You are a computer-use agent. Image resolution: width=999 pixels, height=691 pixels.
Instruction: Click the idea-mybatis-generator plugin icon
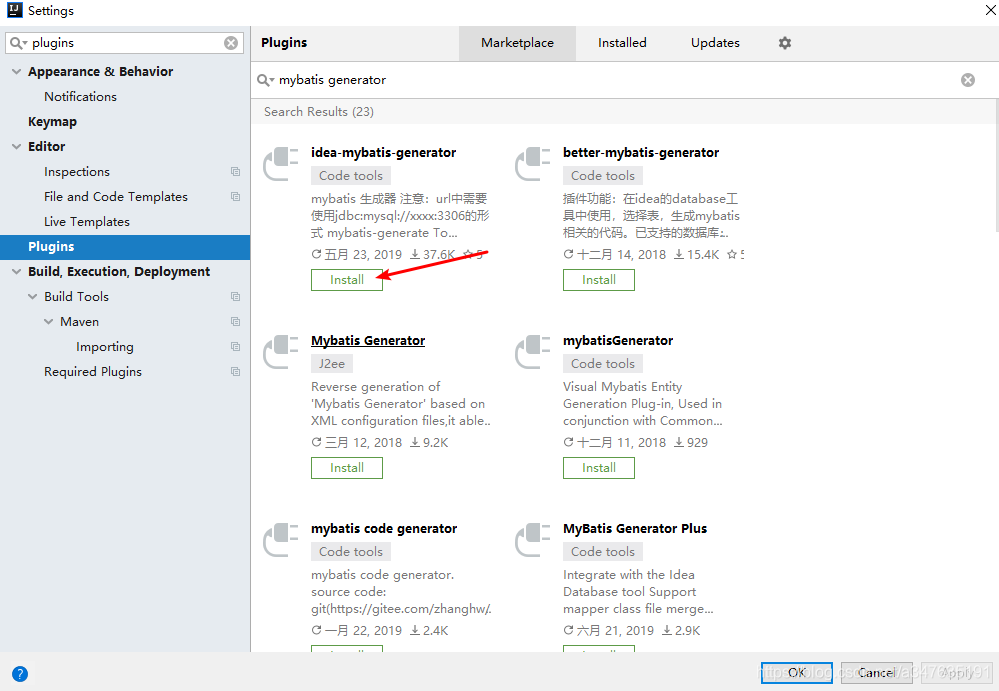click(281, 164)
